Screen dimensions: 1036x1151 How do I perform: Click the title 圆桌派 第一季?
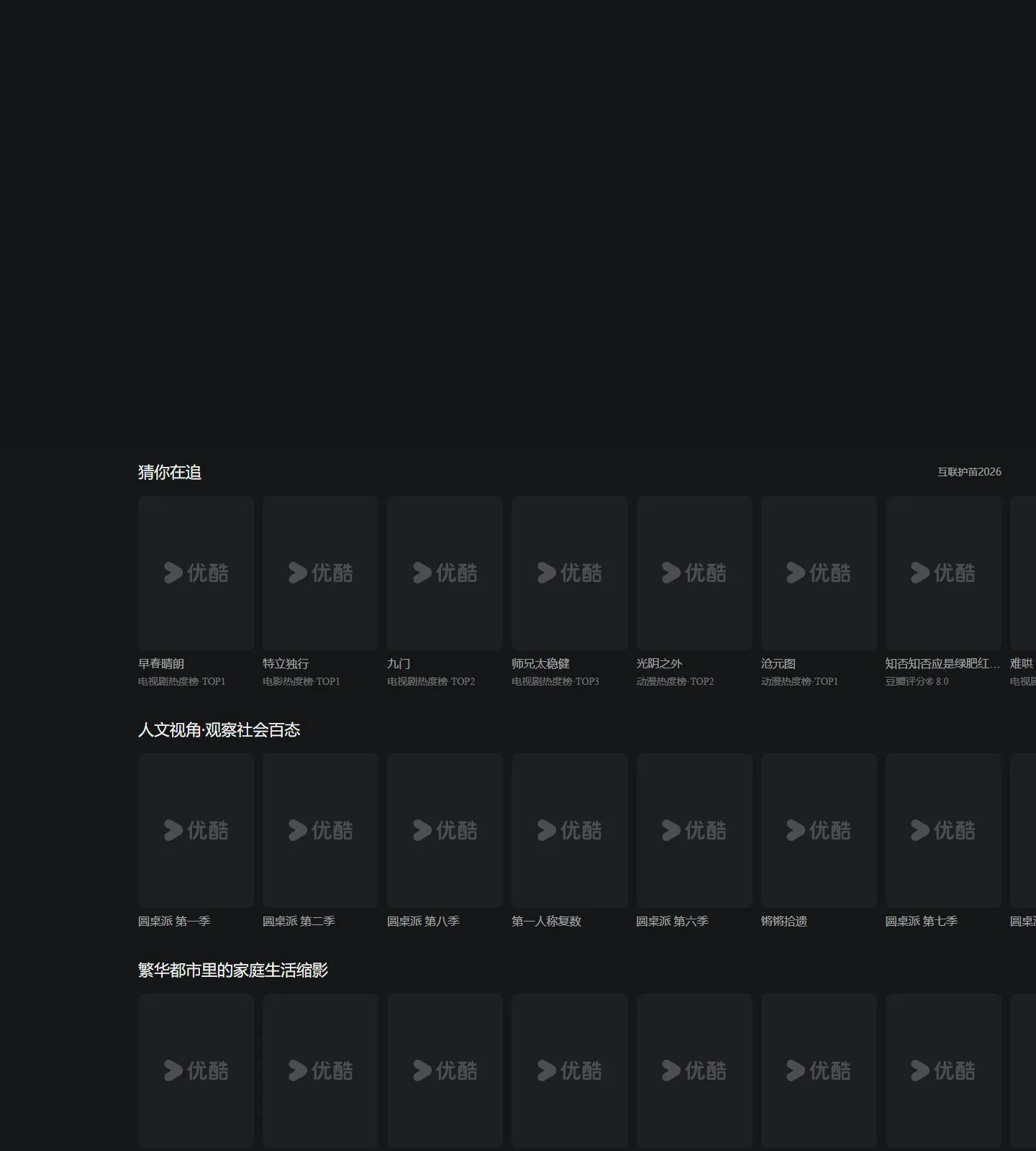174,921
